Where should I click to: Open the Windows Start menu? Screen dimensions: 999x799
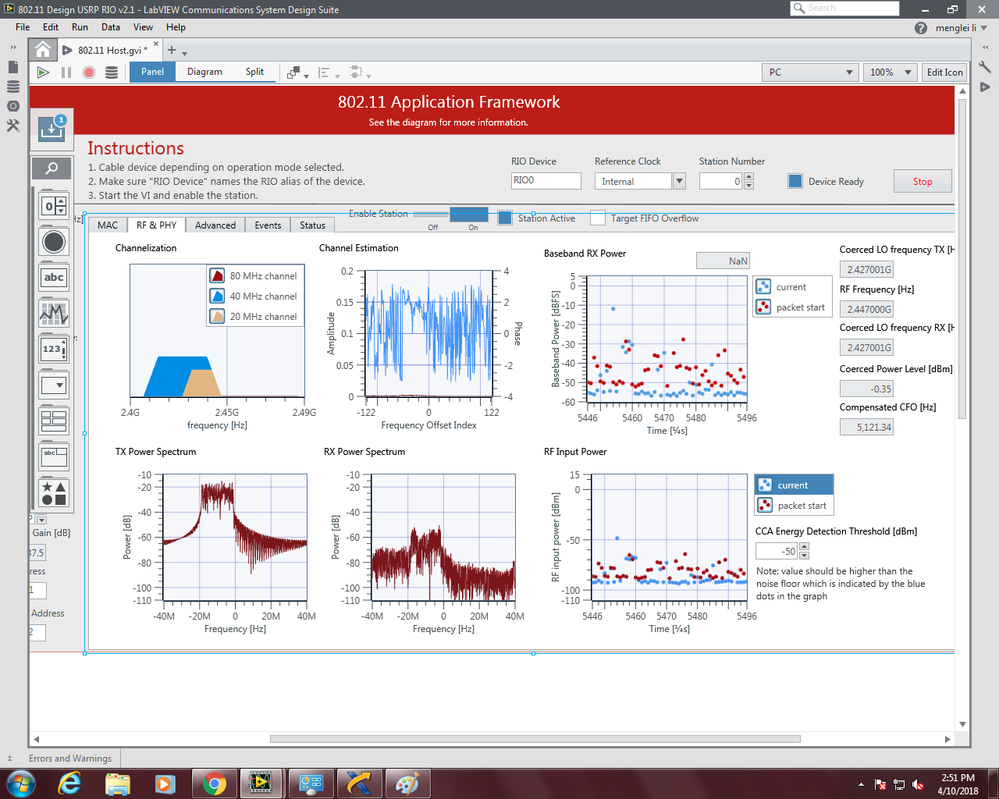click(x=21, y=783)
